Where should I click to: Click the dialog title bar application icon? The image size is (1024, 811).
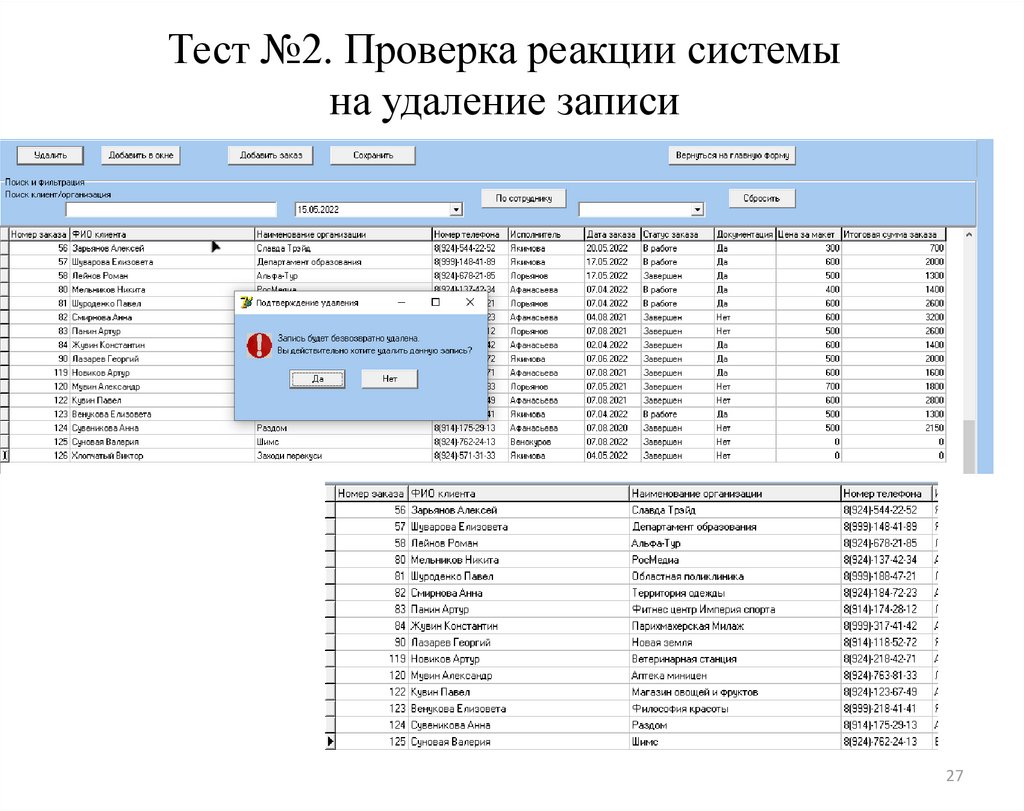click(x=246, y=302)
